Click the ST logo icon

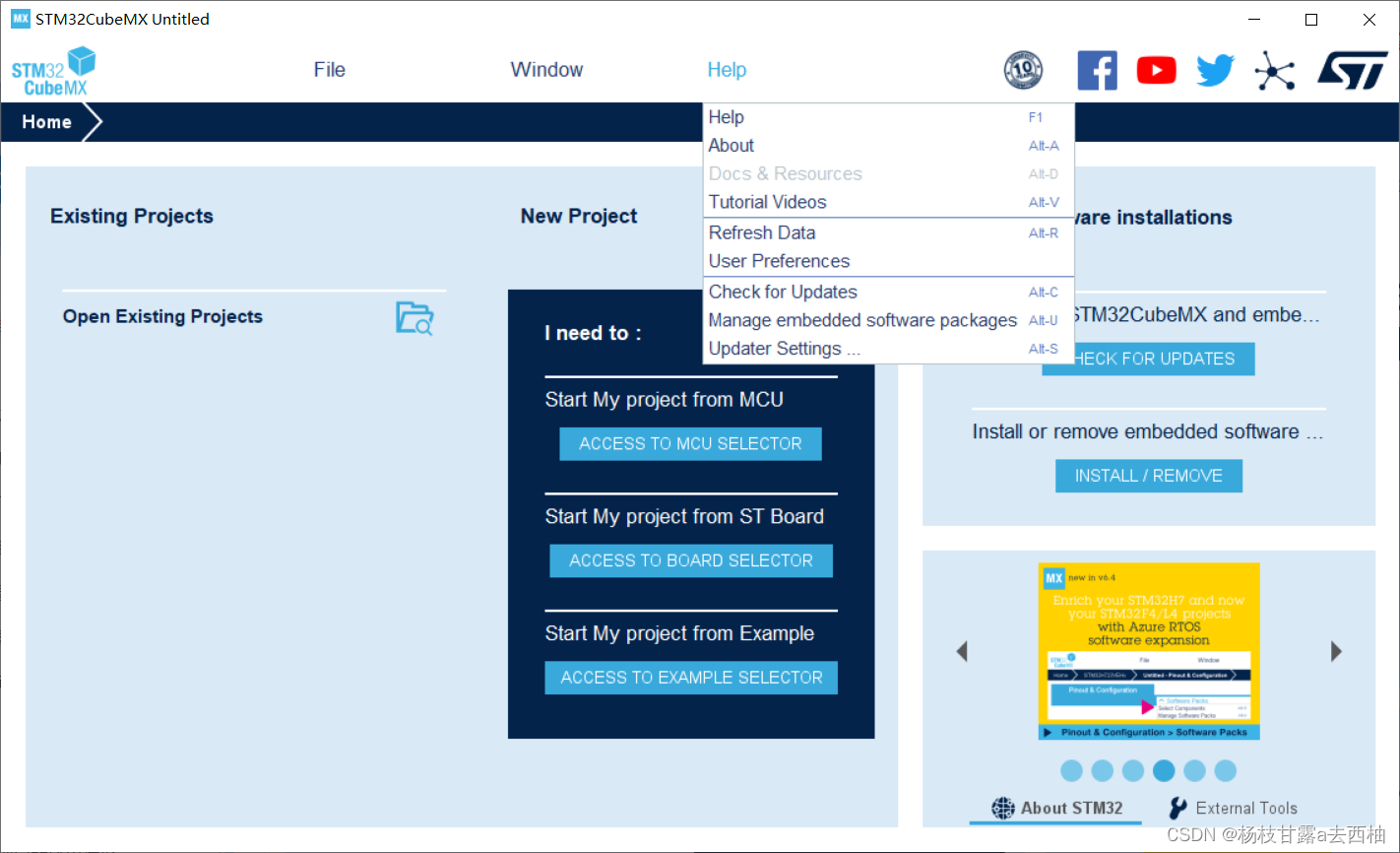click(x=1353, y=71)
